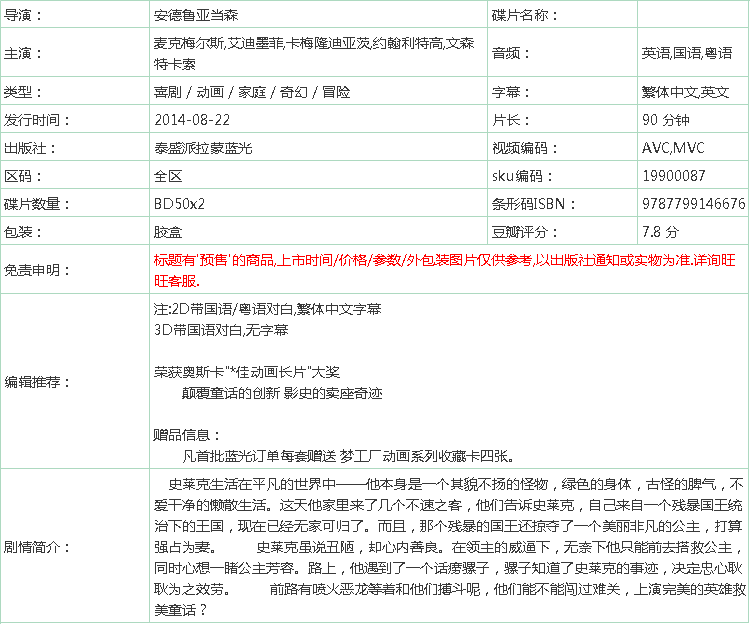Image resolution: width=750 pixels, height=624 pixels.
Task: Click Douban rating 7.8 分
Action: pos(660,232)
